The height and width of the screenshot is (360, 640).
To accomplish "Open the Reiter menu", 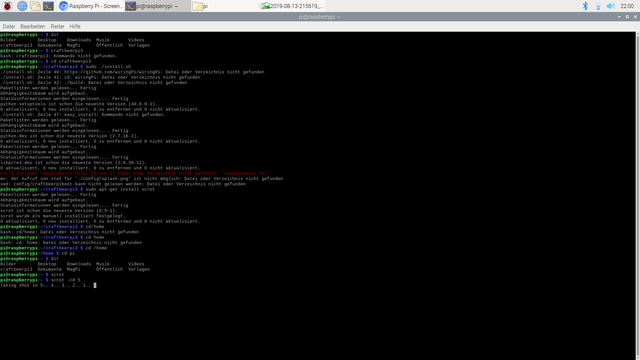I will [x=57, y=26].
